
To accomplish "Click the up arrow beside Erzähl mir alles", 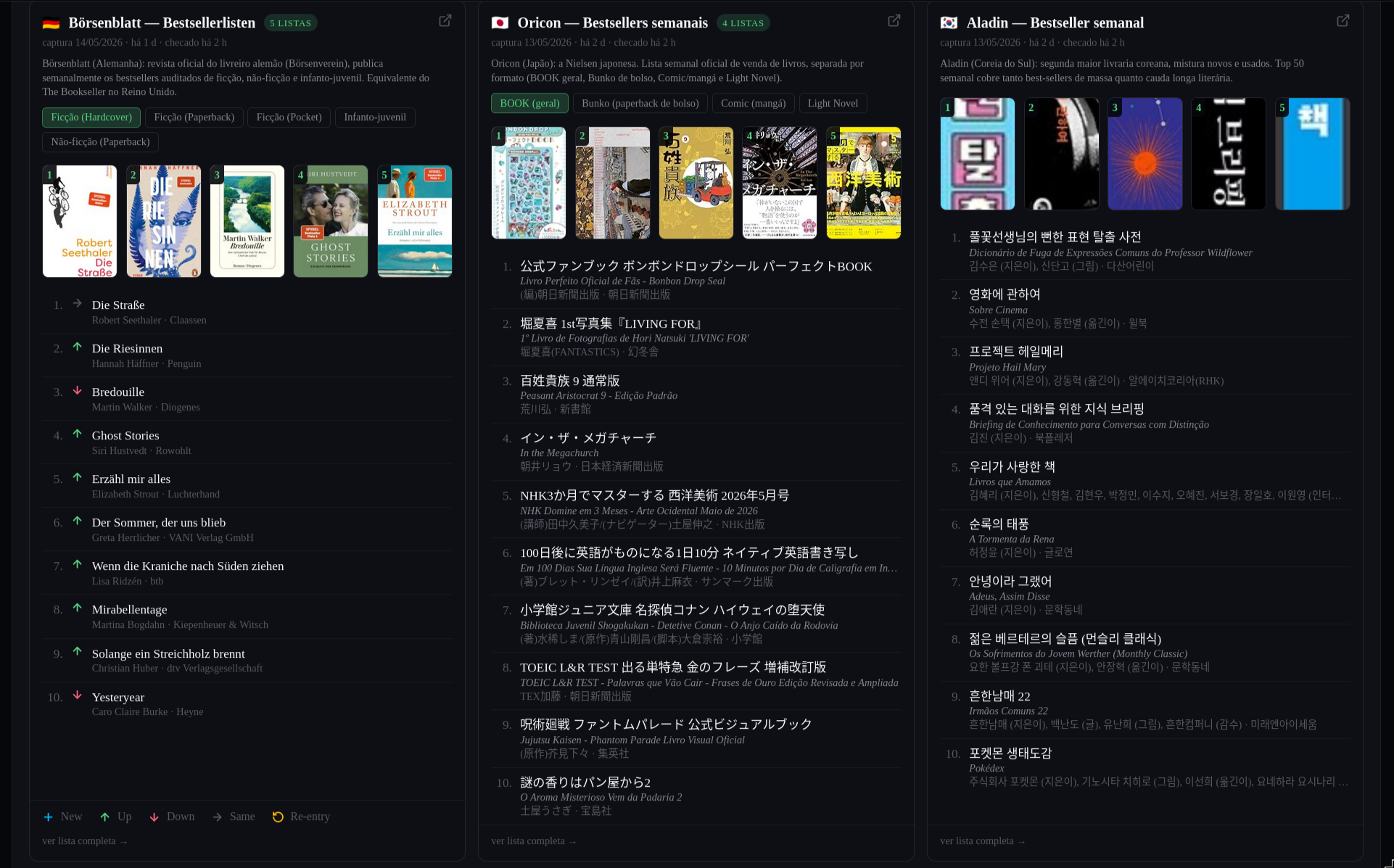I will pyautogui.click(x=78, y=477).
